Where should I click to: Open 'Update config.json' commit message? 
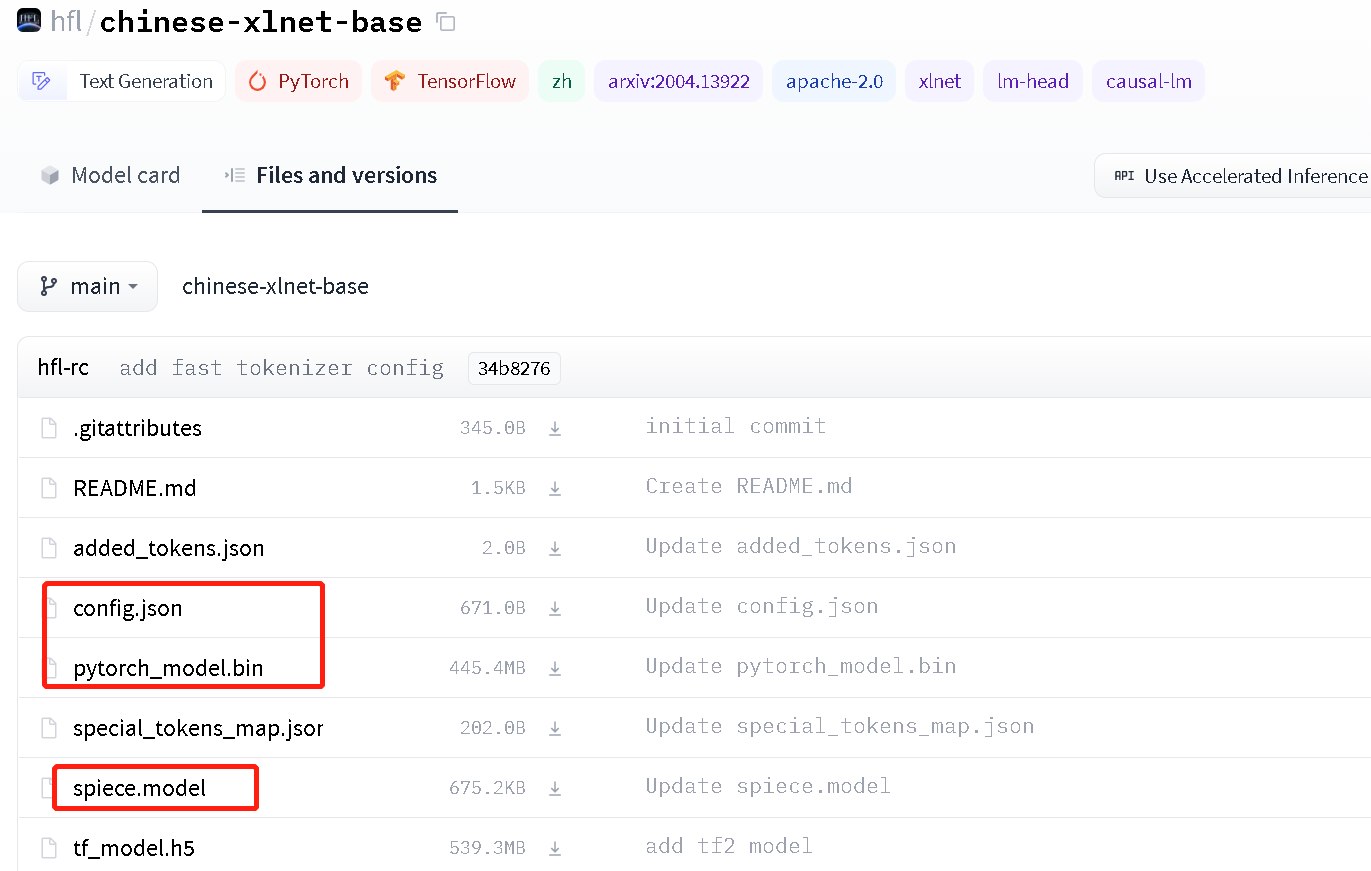click(x=762, y=606)
